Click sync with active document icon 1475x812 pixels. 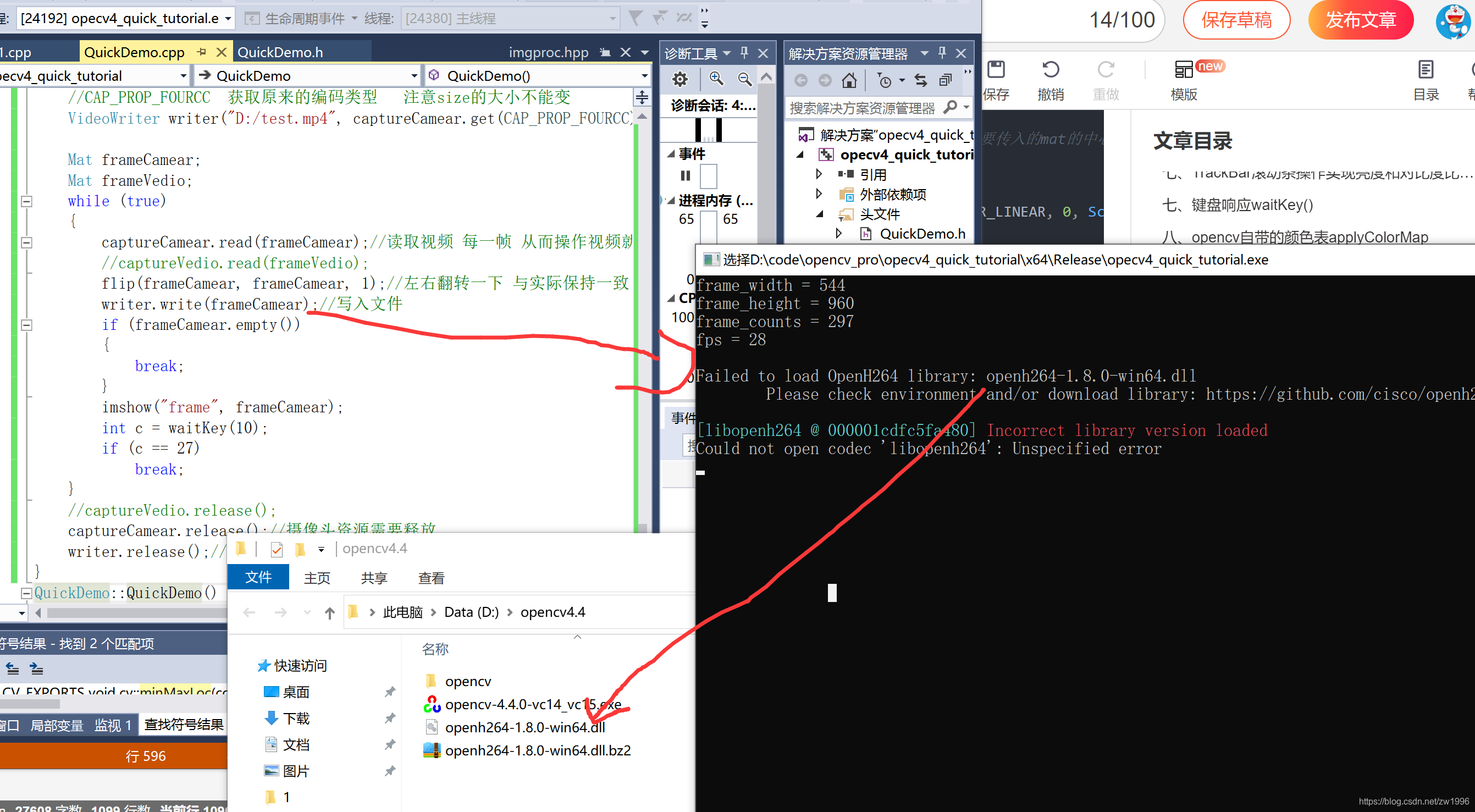coord(921,81)
